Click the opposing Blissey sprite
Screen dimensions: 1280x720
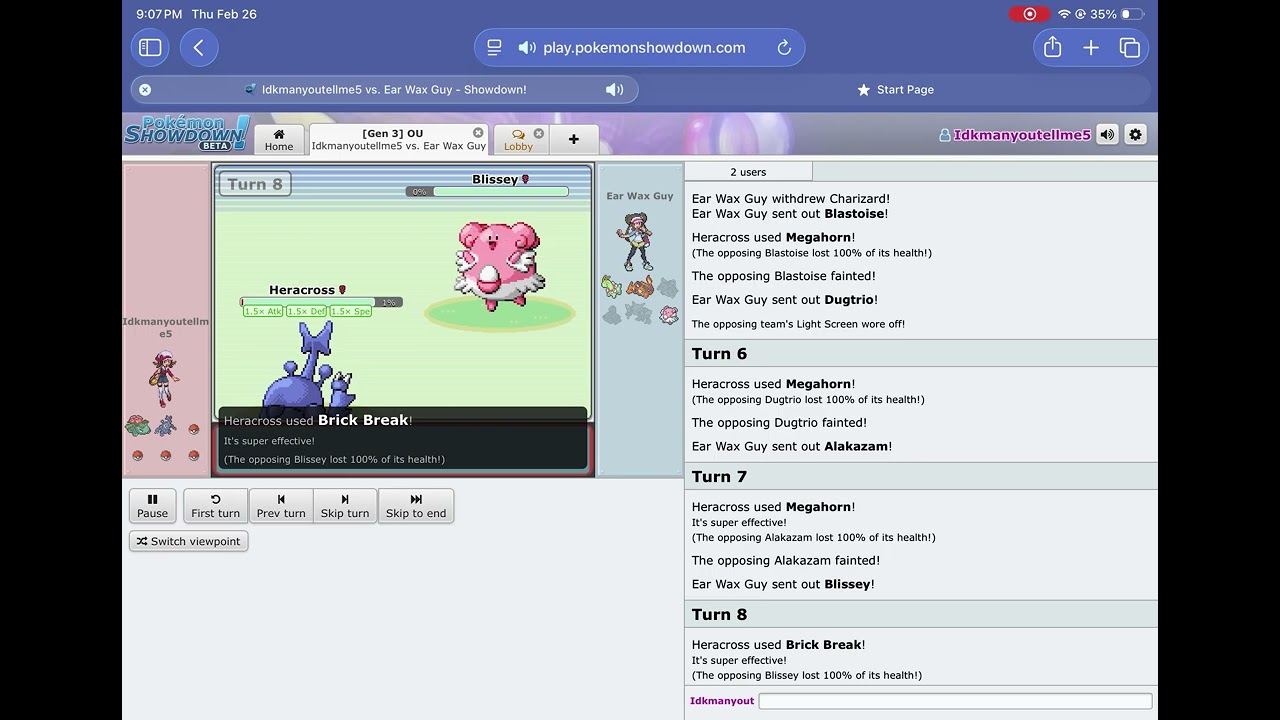coord(499,265)
